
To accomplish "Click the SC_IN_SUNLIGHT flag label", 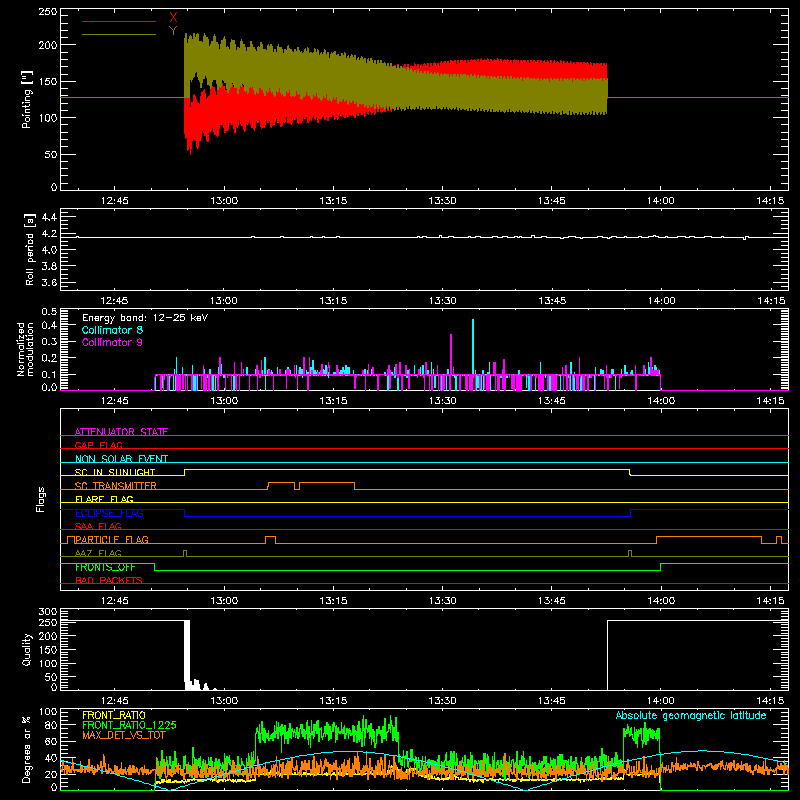I will (115, 472).
